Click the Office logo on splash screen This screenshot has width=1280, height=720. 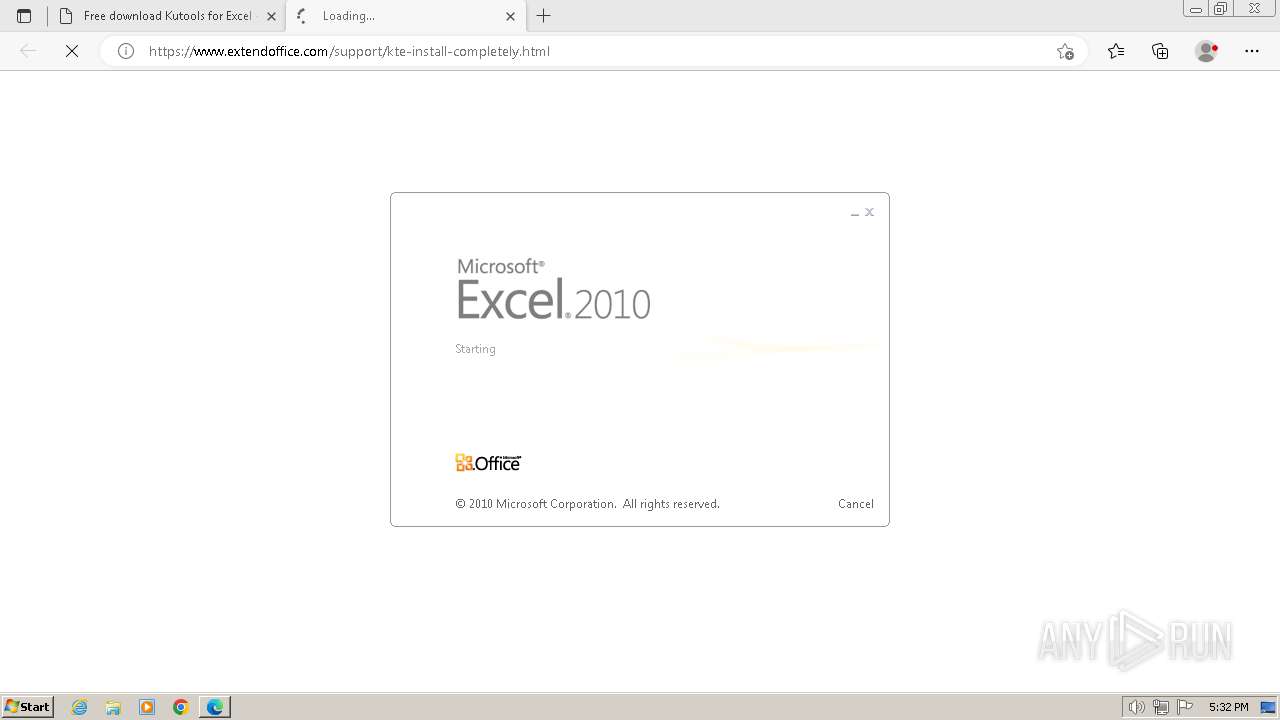click(x=488, y=462)
